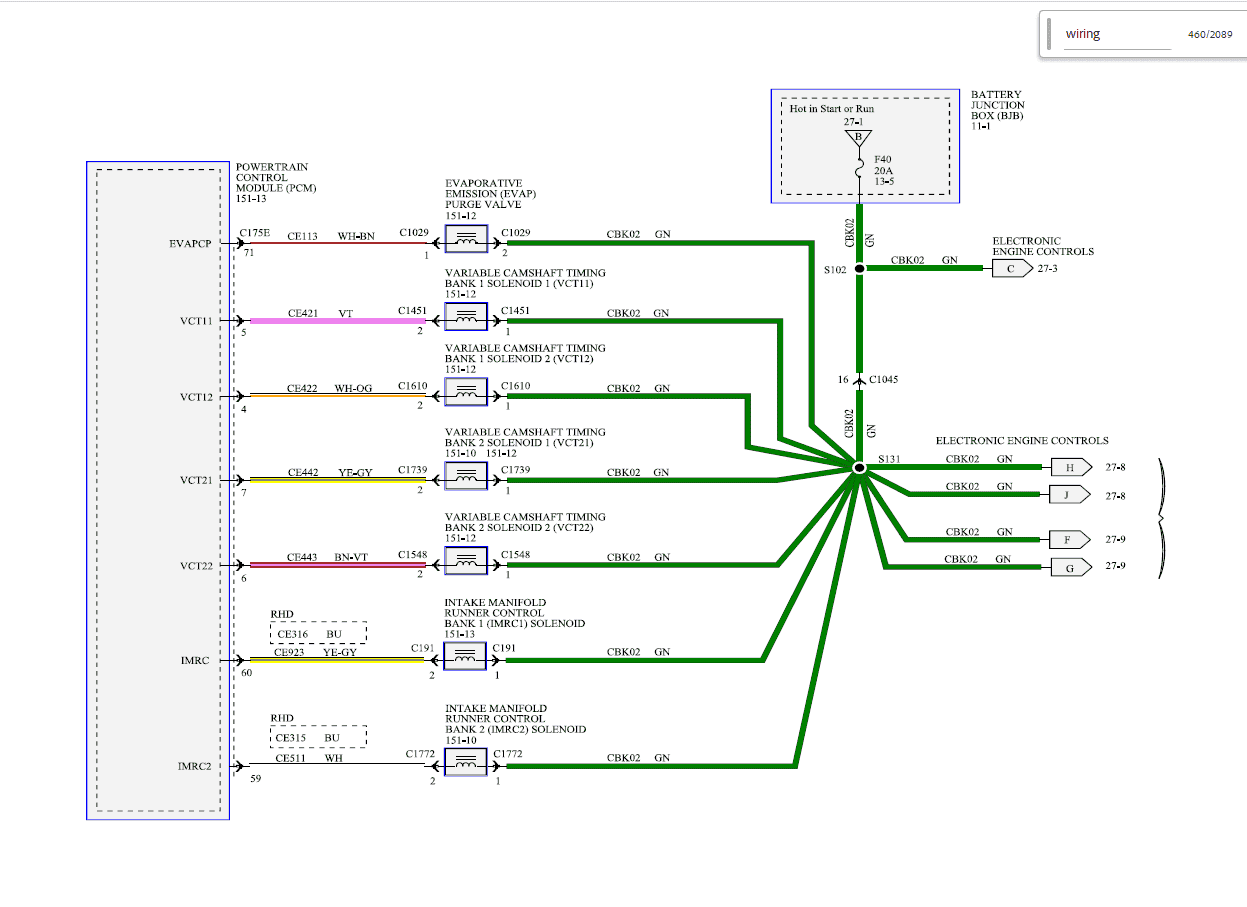This screenshot has width=1247, height=907.
Task: Click the off-page reference arrow labeled H
Action: (1070, 467)
